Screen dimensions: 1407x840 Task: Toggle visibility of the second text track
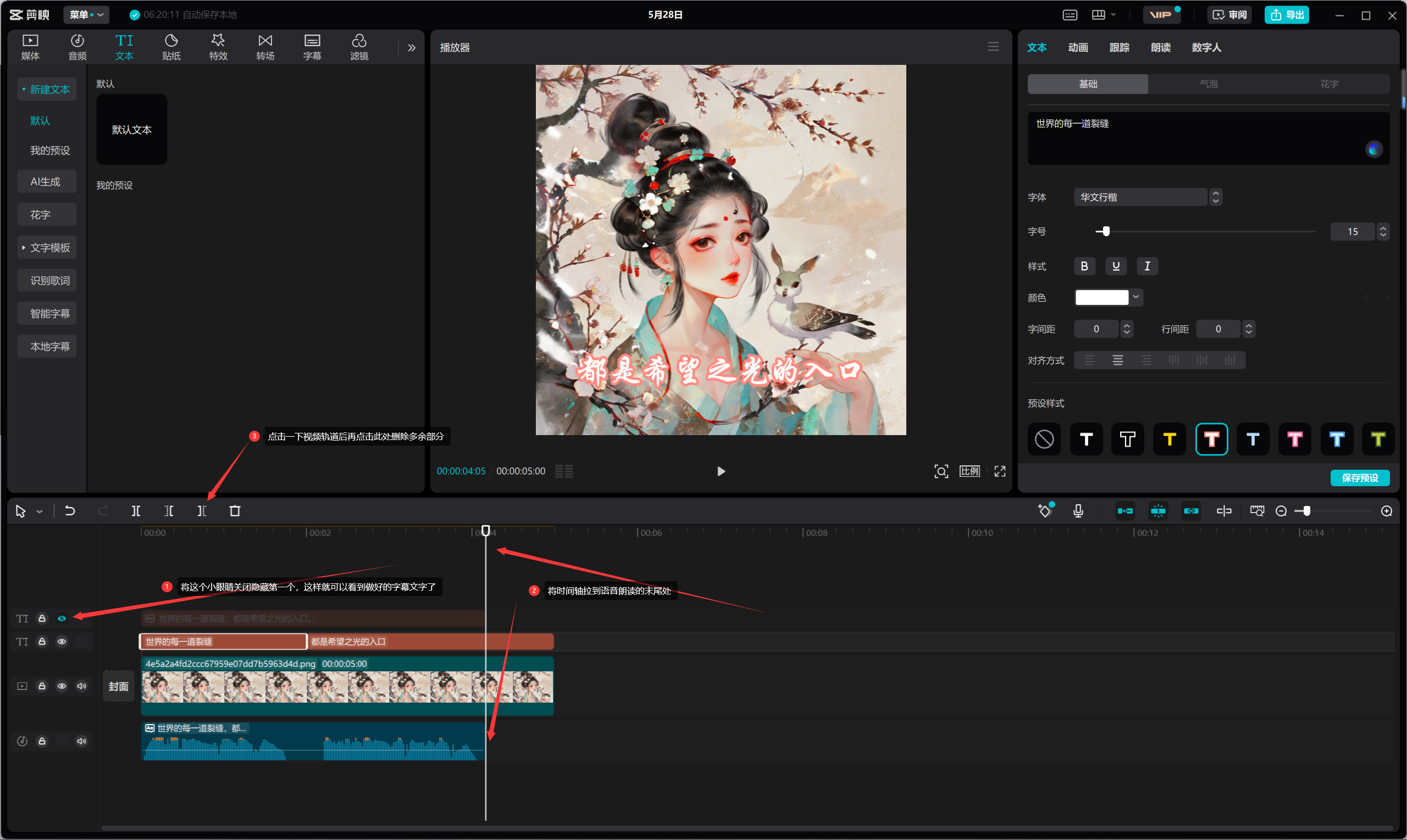tap(62, 641)
